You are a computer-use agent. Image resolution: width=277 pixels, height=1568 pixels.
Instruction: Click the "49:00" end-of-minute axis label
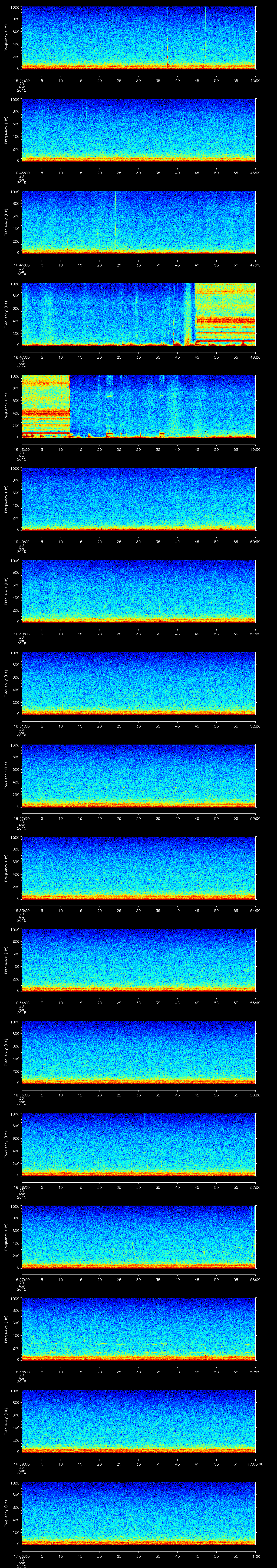256,449
